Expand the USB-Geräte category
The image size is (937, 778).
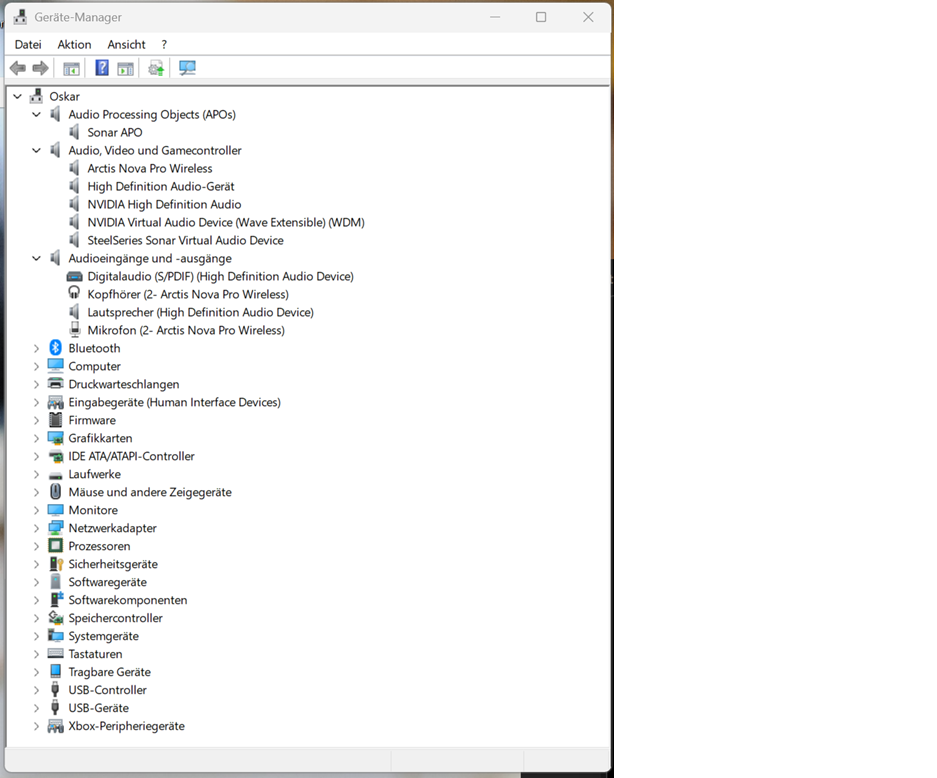(x=36, y=708)
